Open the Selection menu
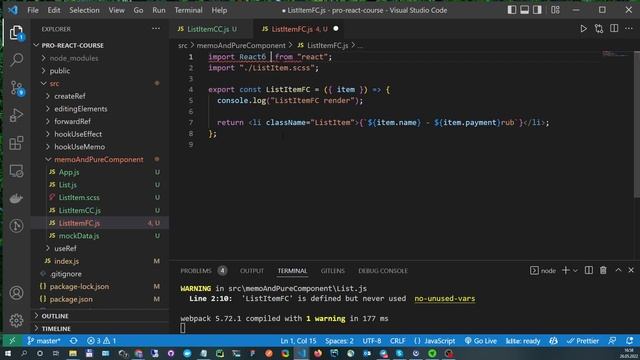Image resolution: width=640 pixels, height=360 pixels. 84,10
